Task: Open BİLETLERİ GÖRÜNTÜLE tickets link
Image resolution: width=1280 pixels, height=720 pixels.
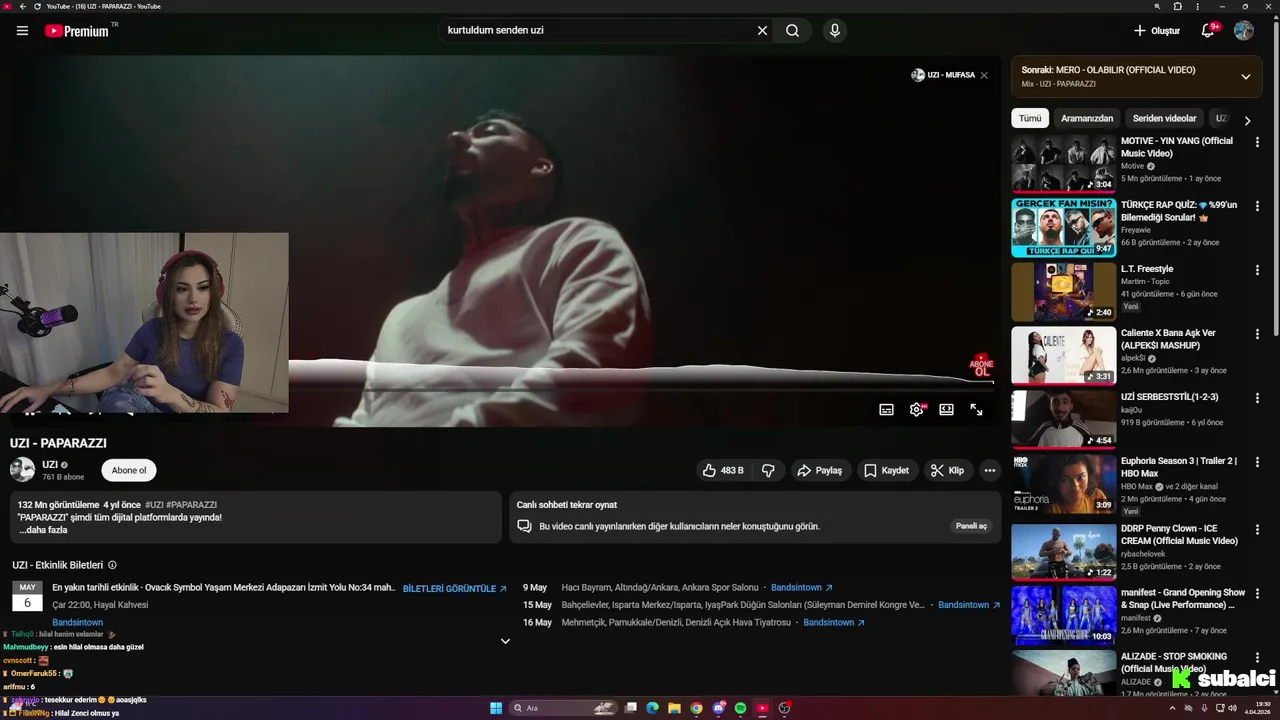Action: point(454,589)
